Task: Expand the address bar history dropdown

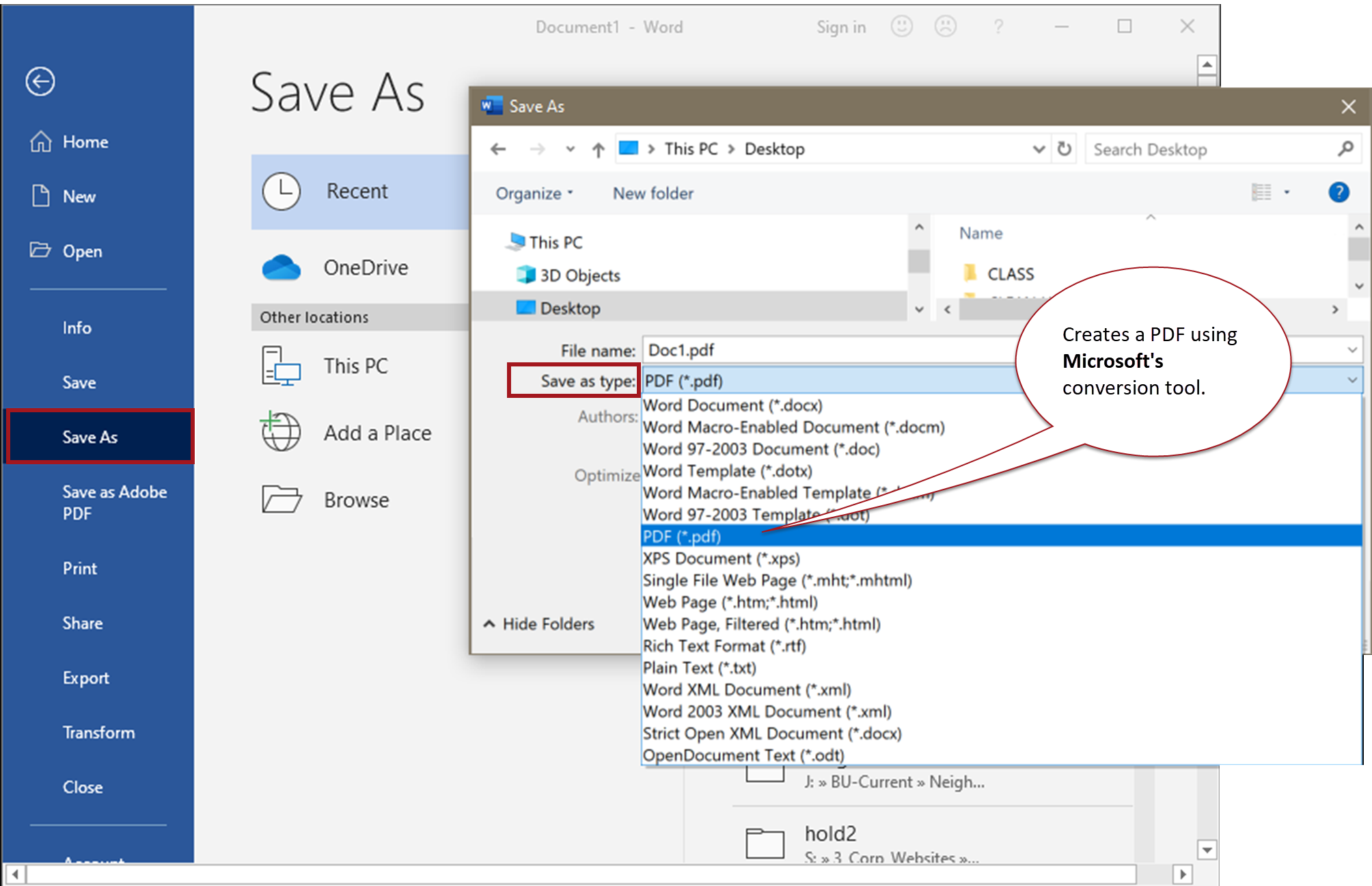Action: (1039, 149)
